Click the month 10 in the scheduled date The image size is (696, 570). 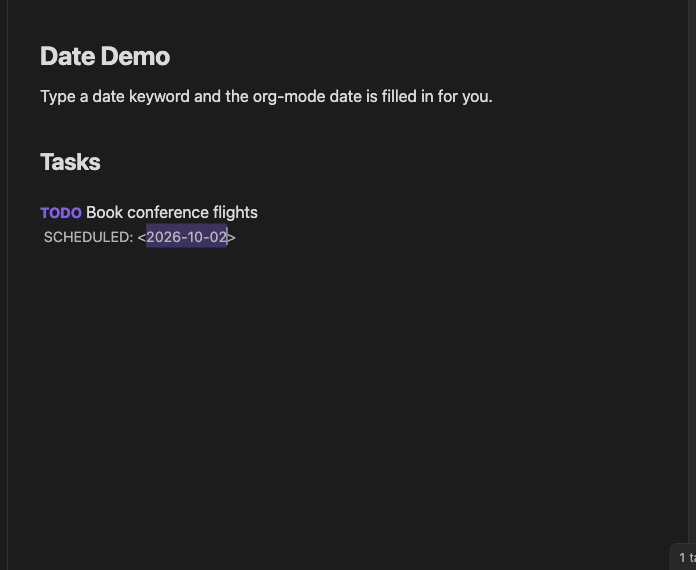tap(194, 237)
